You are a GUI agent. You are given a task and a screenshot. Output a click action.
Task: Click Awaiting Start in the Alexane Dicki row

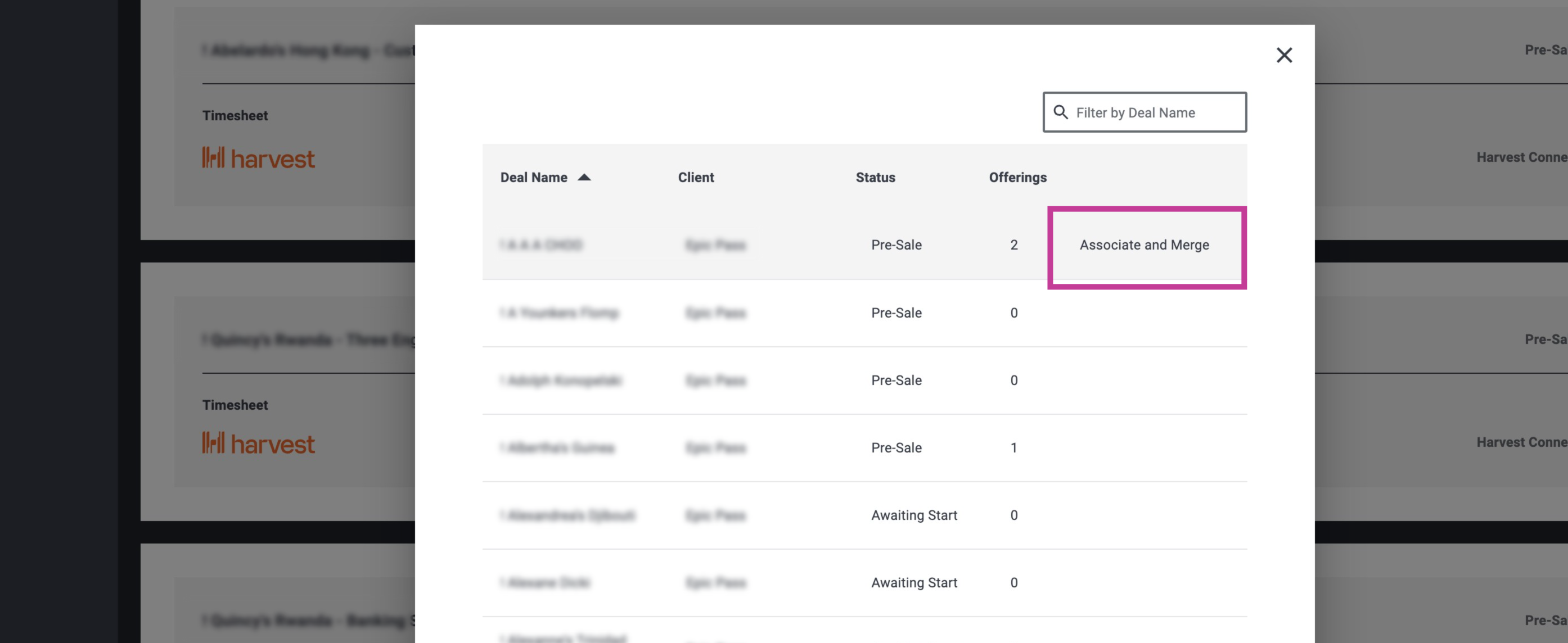click(914, 583)
